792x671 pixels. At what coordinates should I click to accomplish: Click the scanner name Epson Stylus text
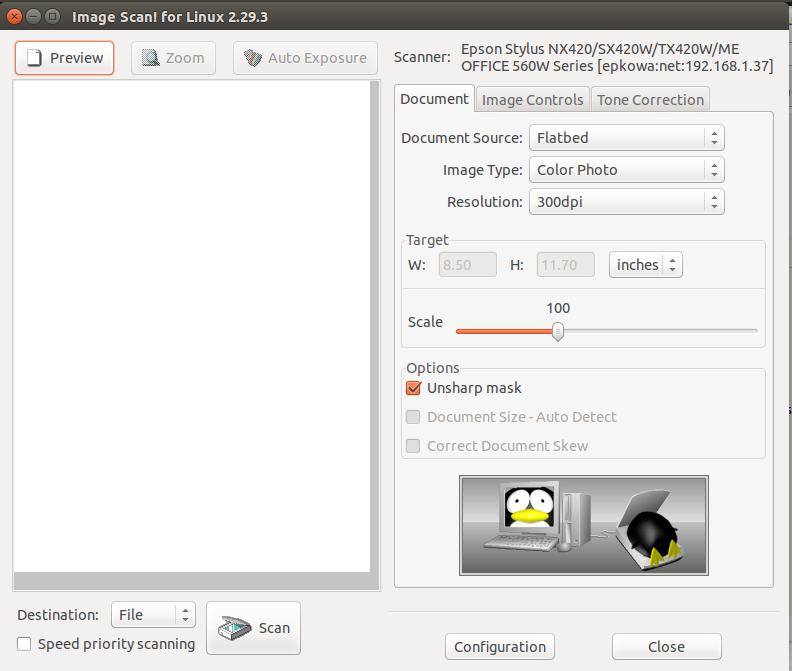pyautogui.click(x=617, y=58)
